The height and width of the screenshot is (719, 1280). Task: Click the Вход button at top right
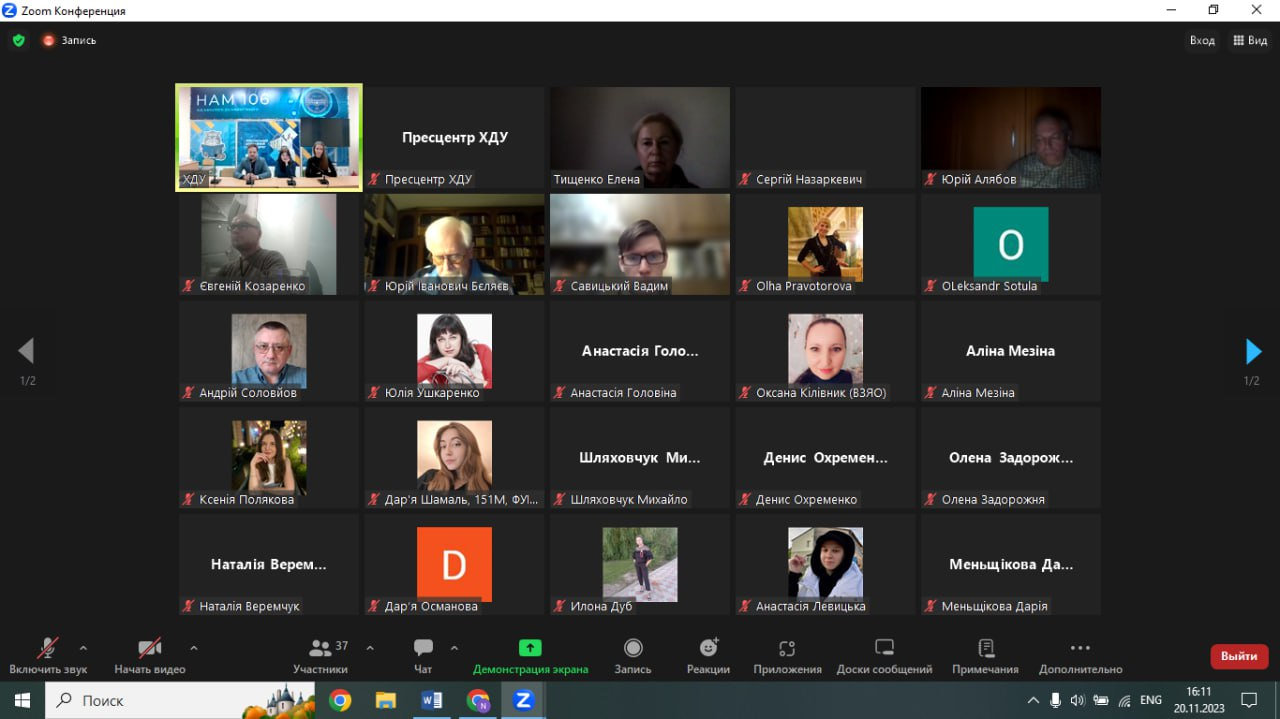1202,41
